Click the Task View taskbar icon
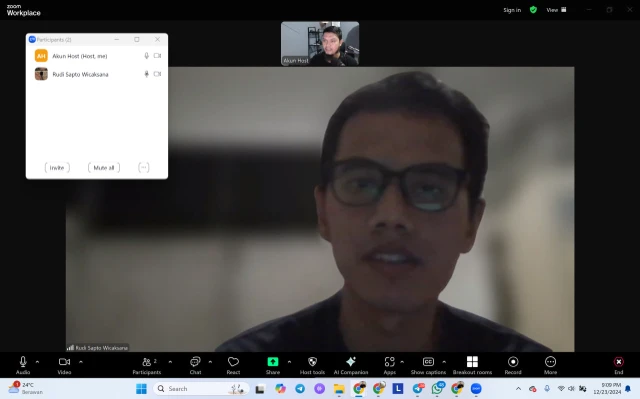This screenshot has width=640, height=399. point(260,389)
